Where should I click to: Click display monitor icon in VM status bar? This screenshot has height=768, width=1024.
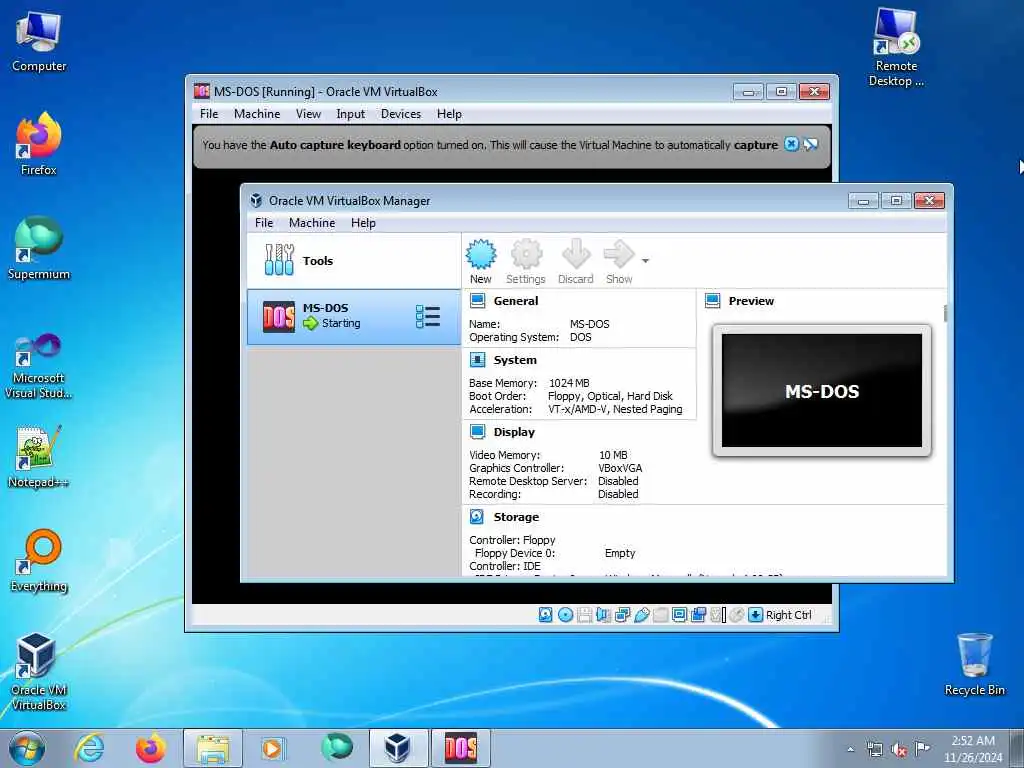[679, 615]
